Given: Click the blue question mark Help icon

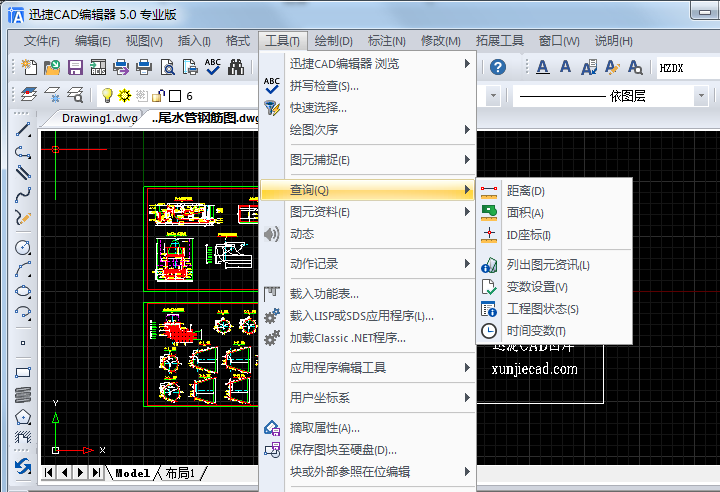Looking at the screenshot, I should click(498, 67).
